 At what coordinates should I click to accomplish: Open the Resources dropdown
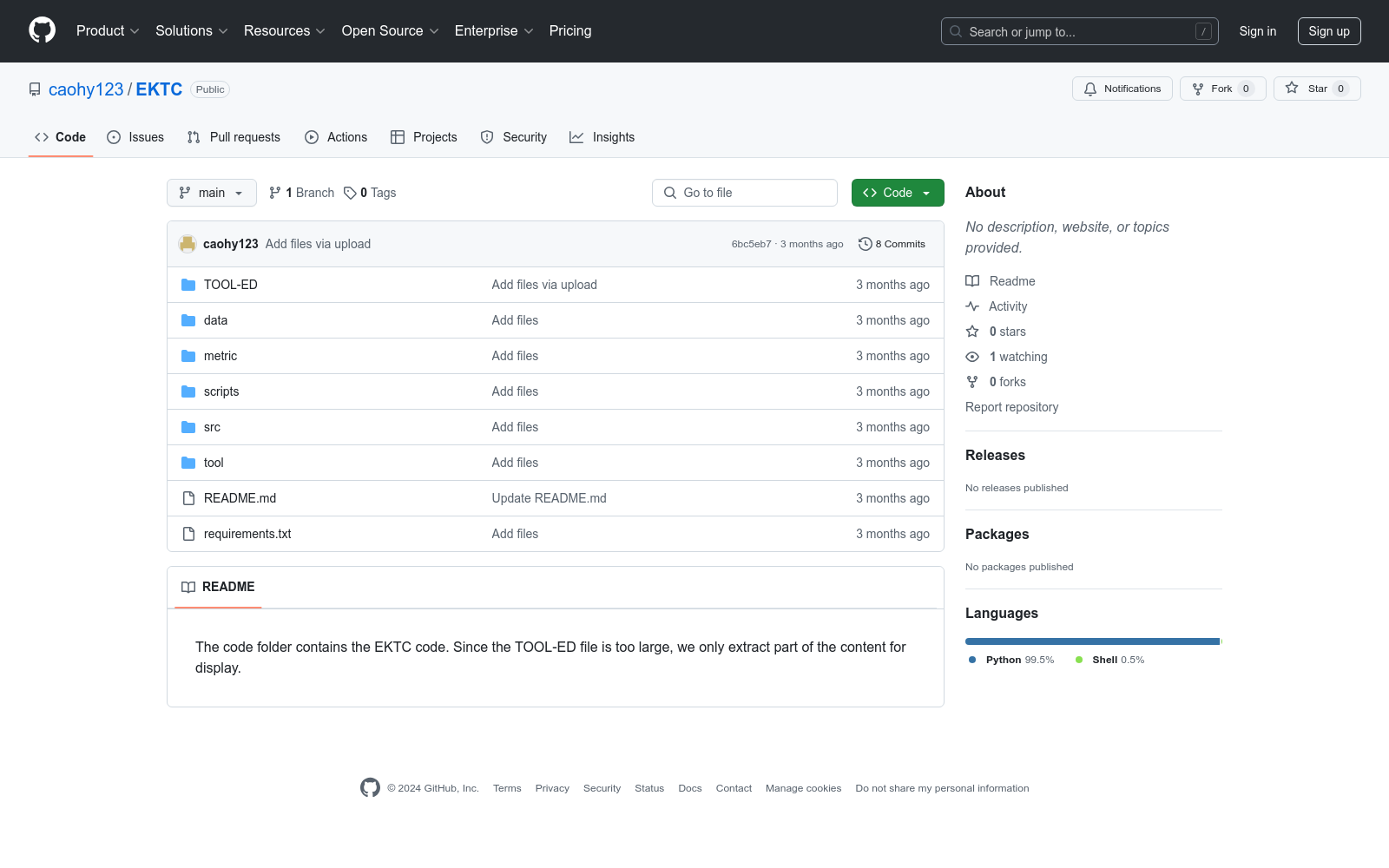pyautogui.click(x=285, y=31)
